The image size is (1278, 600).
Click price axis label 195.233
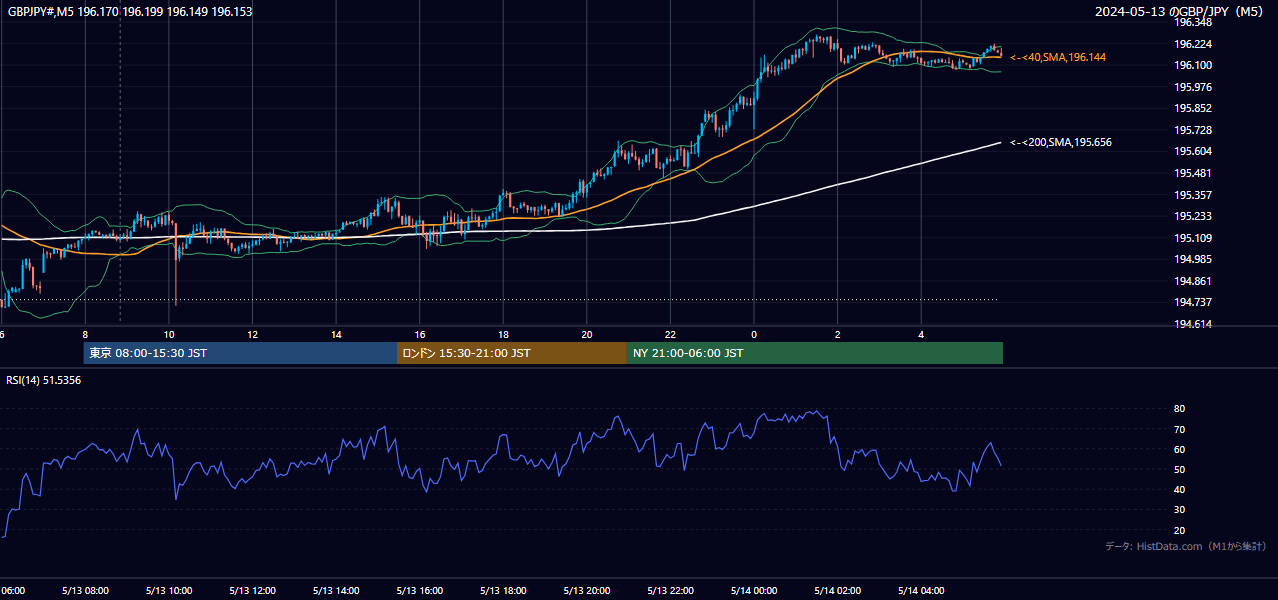(x=1193, y=216)
